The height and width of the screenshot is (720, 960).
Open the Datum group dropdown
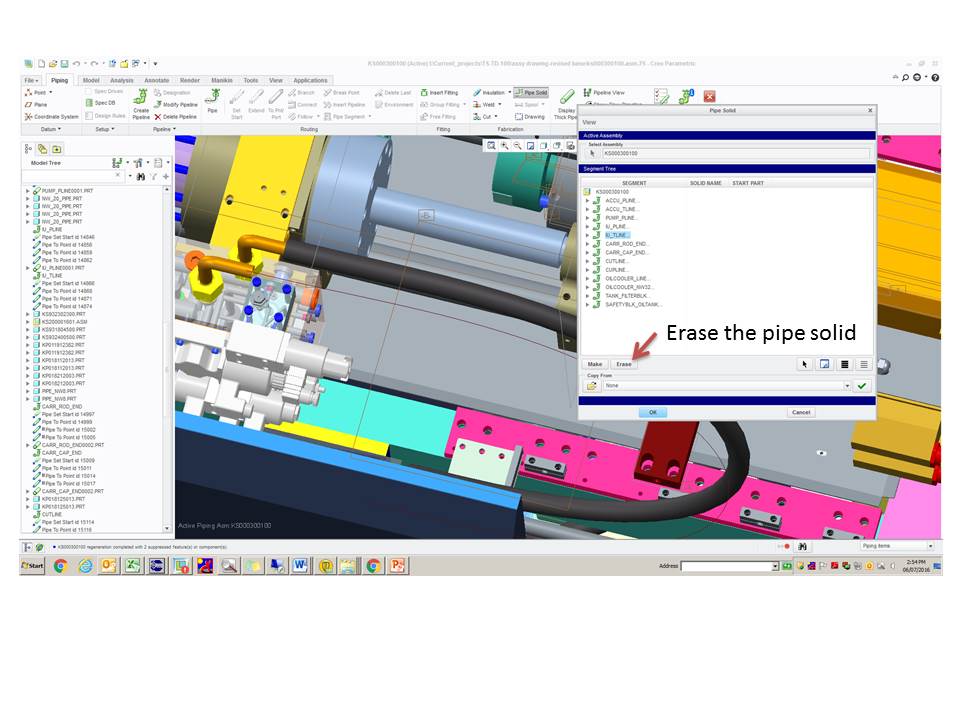51,129
